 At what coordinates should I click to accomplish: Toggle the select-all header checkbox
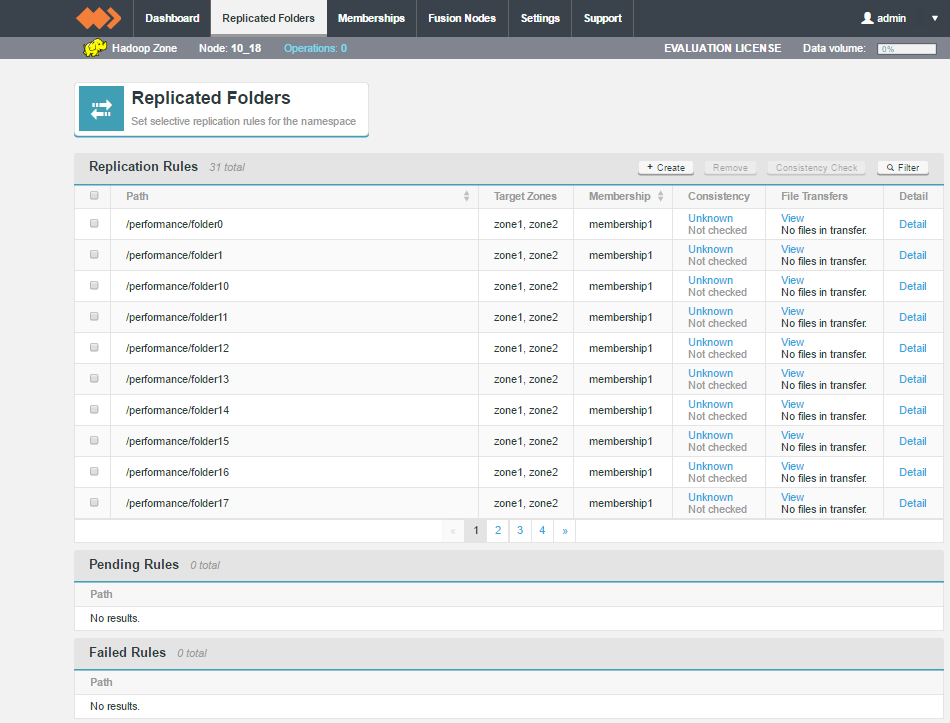94,195
